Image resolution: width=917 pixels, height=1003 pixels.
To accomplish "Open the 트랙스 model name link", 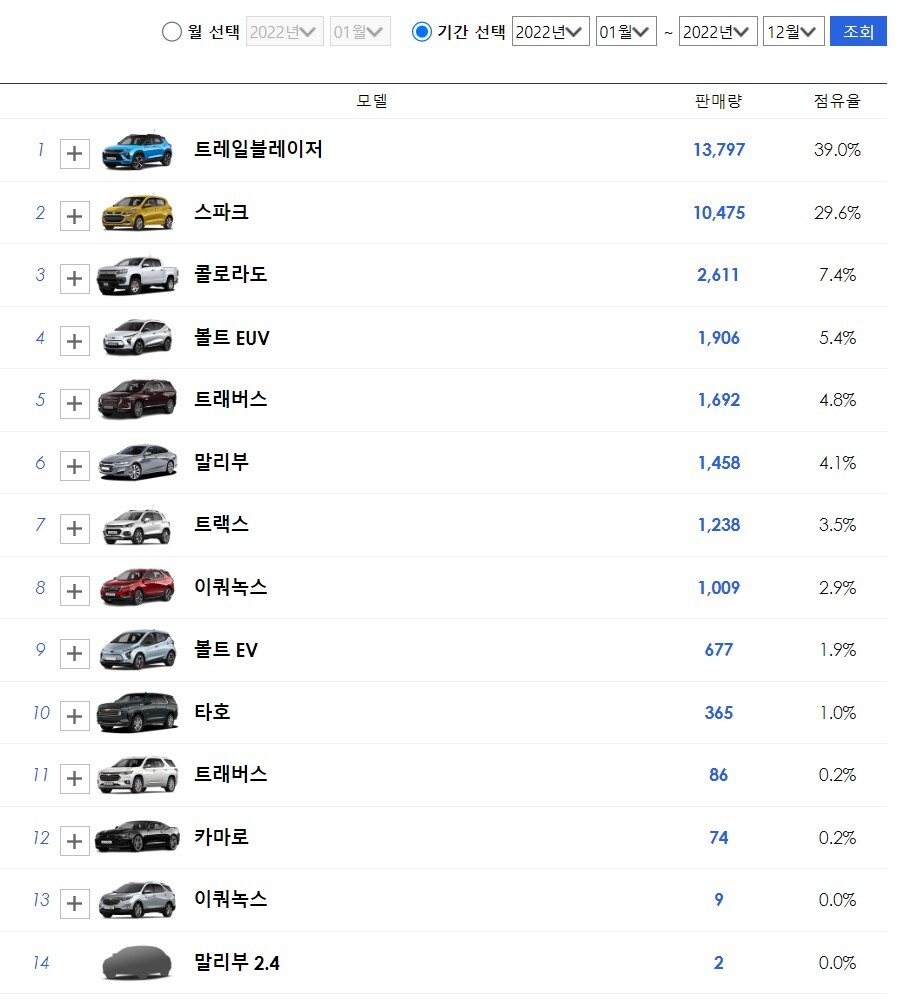I will pyautogui.click(x=221, y=525).
